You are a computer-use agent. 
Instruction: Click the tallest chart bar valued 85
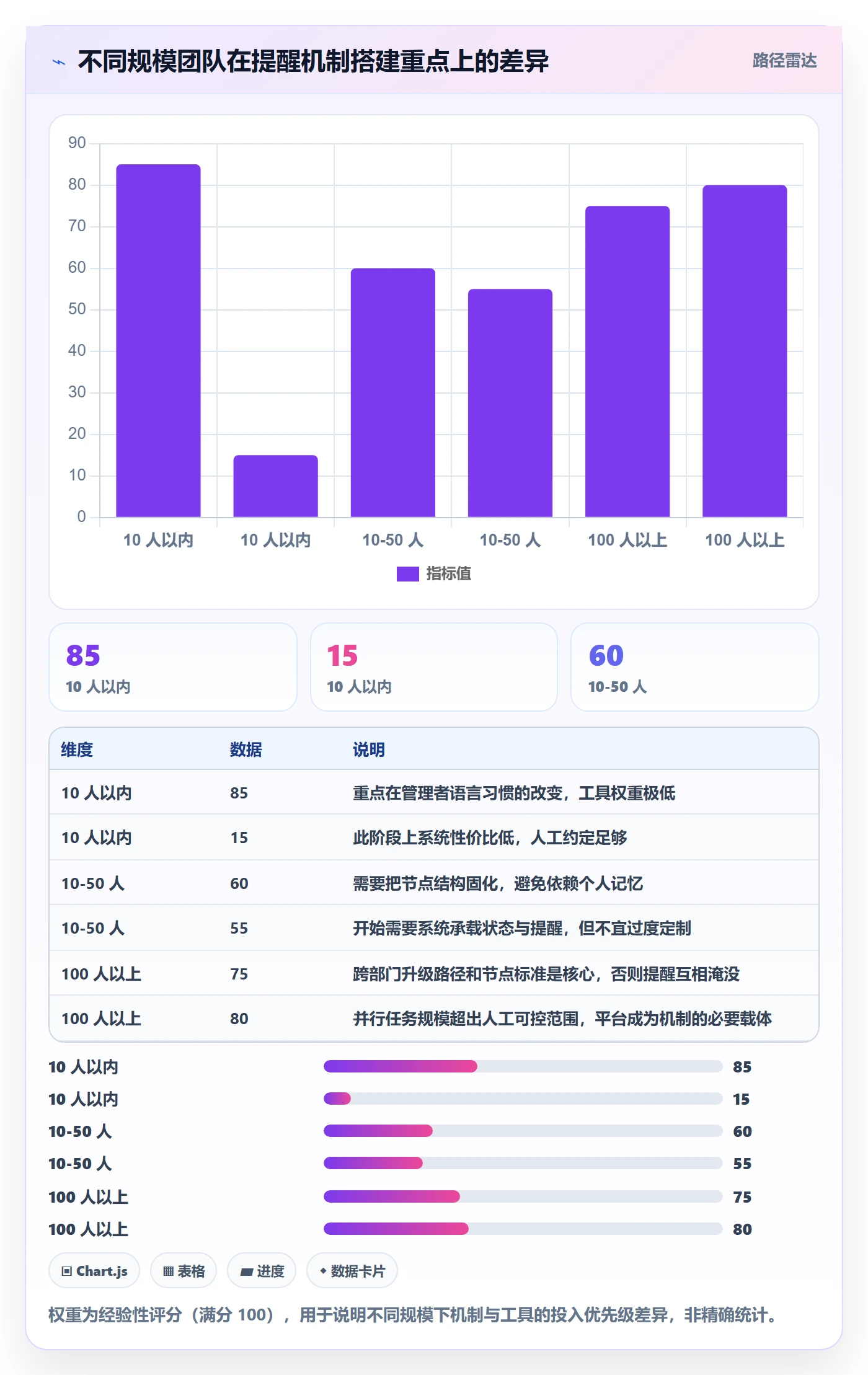click(x=158, y=340)
